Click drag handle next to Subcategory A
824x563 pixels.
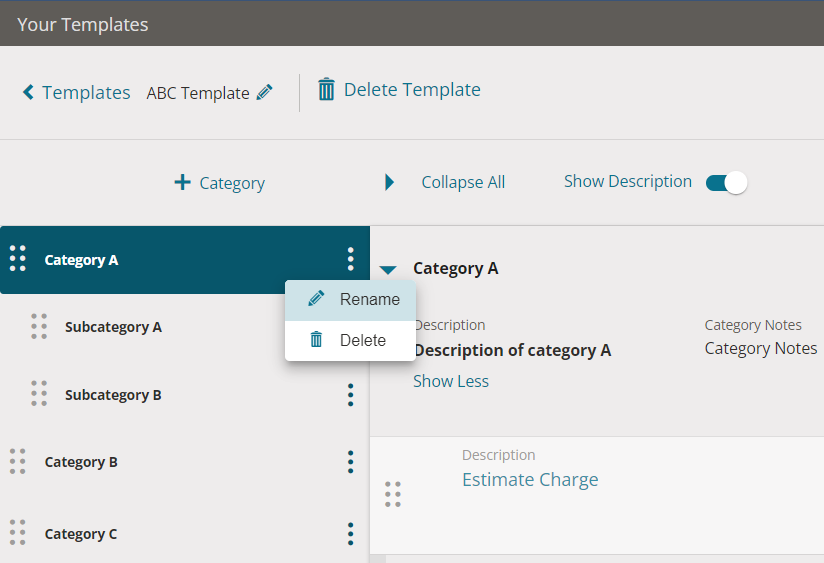click(39, 326)
